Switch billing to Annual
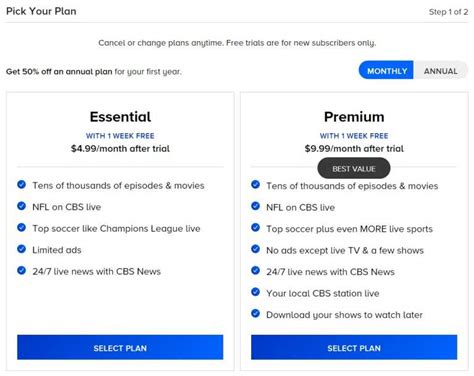Screen dimensions: 474x376 point(440,71)
